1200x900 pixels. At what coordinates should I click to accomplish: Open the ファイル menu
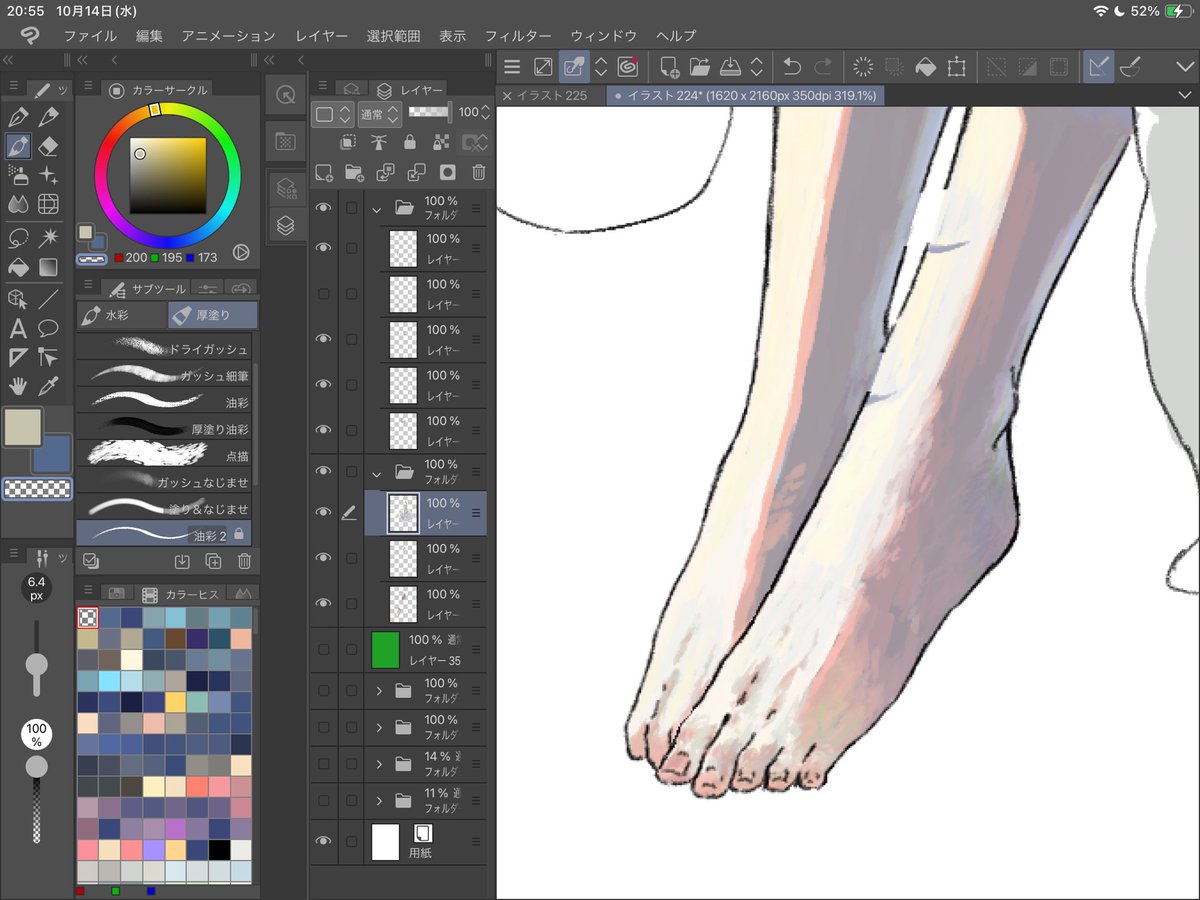(x=90, y=35)
